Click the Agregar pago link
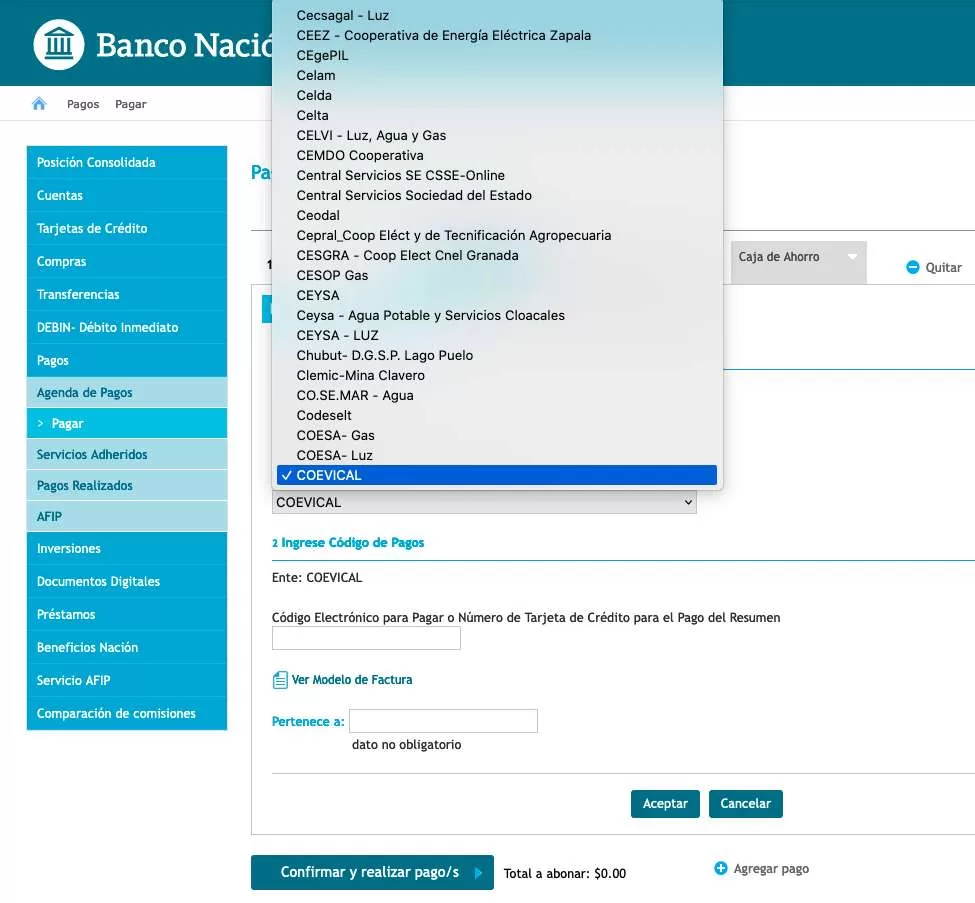The width and height of the screenshot is (975, 903). 771,869
